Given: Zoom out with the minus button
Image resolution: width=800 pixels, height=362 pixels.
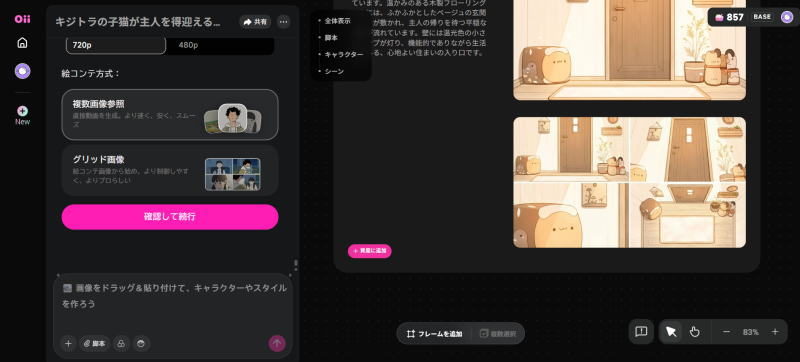Looking at the screenshot, I should (x=727, y=332).
